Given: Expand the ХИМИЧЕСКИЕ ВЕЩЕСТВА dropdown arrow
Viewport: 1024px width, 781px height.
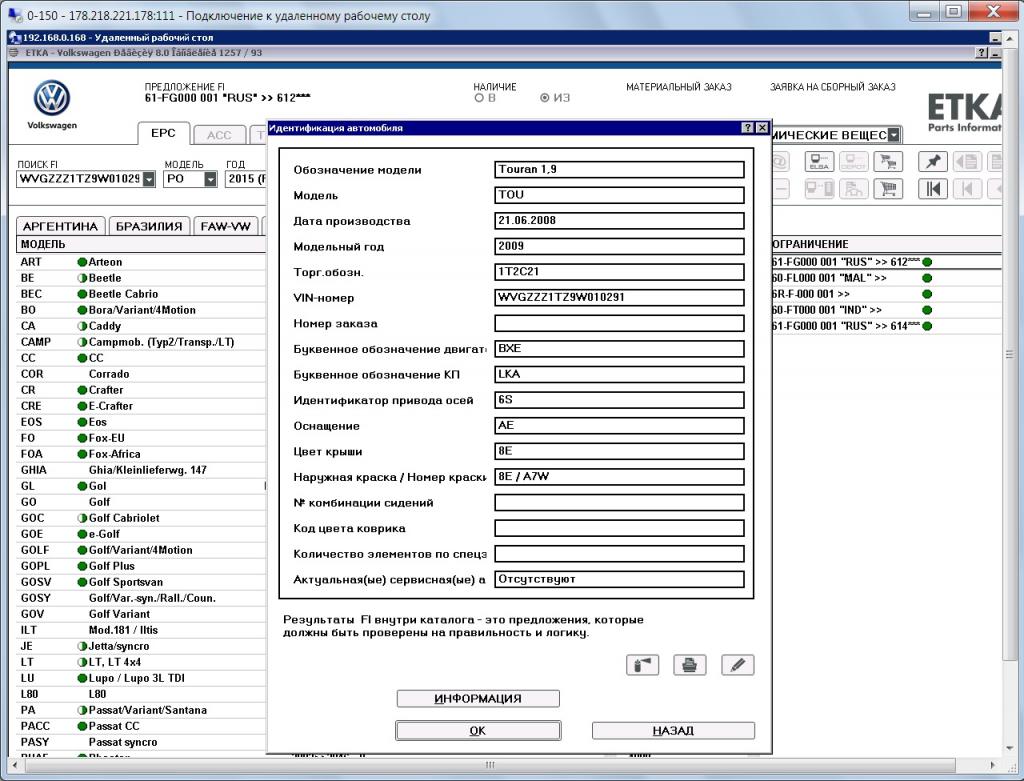Looking at the screenshot, I should (894, 135).
